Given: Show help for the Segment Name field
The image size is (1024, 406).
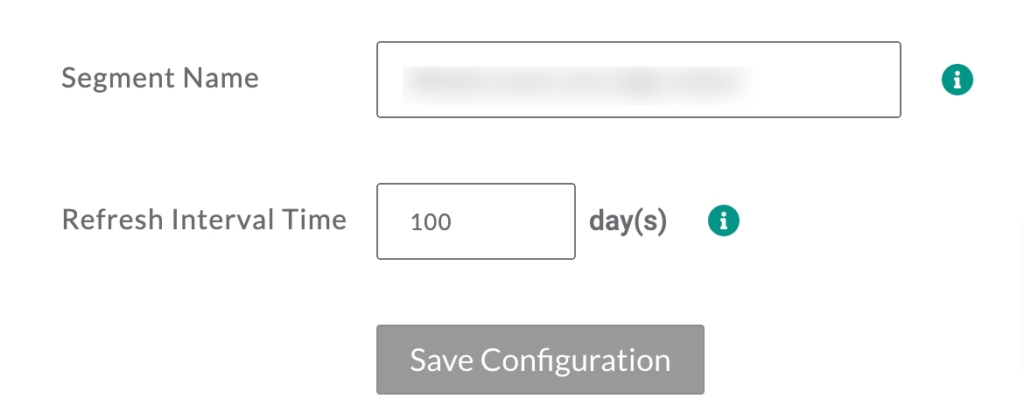Looking at the screenshot, I should 957,80.
